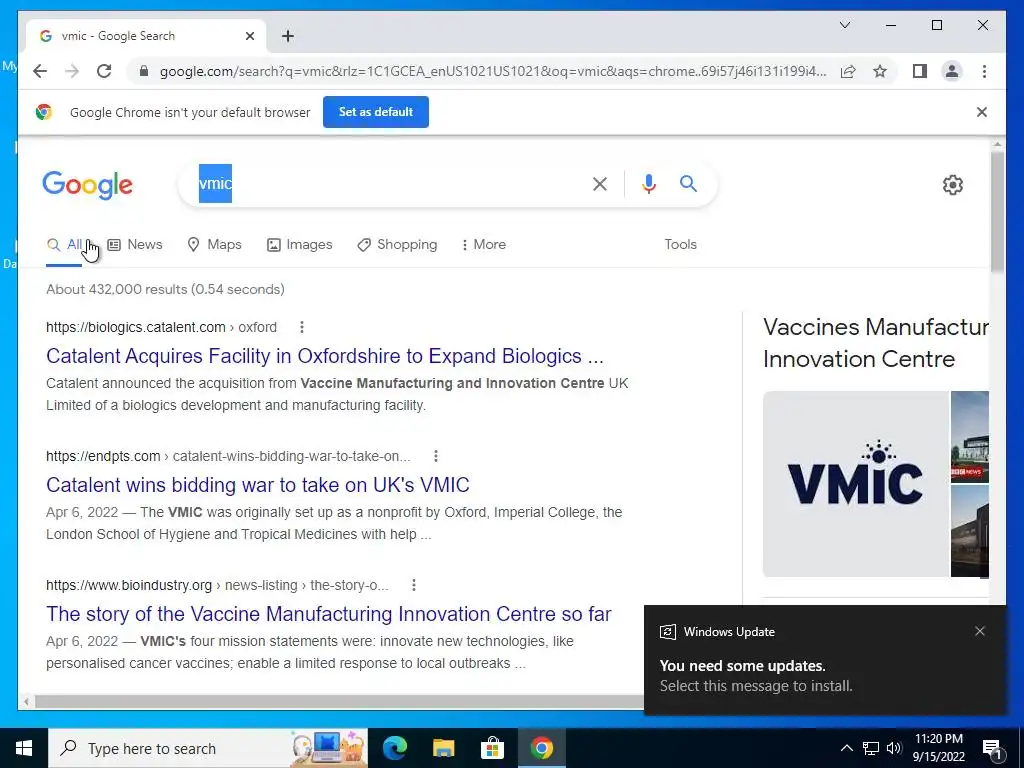Open the Chrome side panel
This screenshot has width=1024, height=768.
[x=920, y=71]
